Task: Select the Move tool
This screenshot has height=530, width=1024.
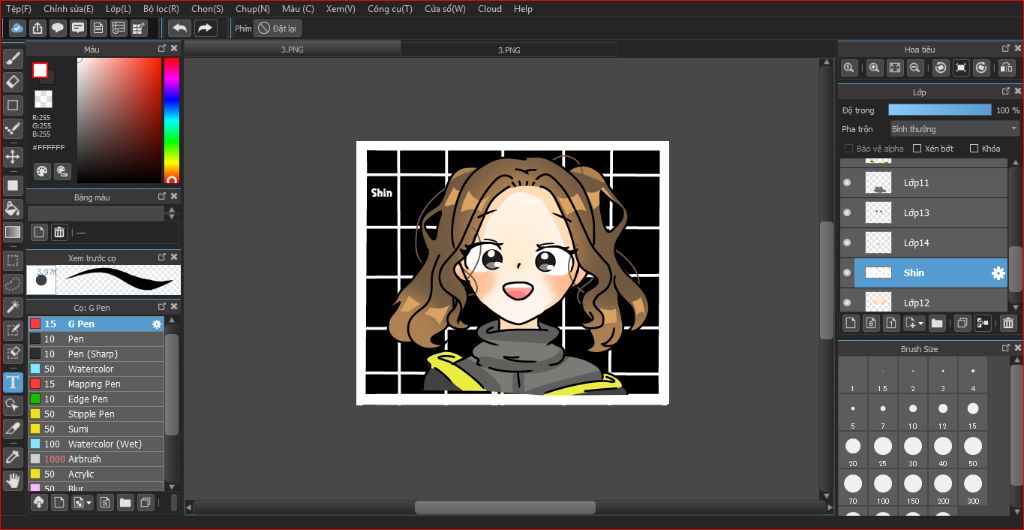Action: click(x=12, y=157)
